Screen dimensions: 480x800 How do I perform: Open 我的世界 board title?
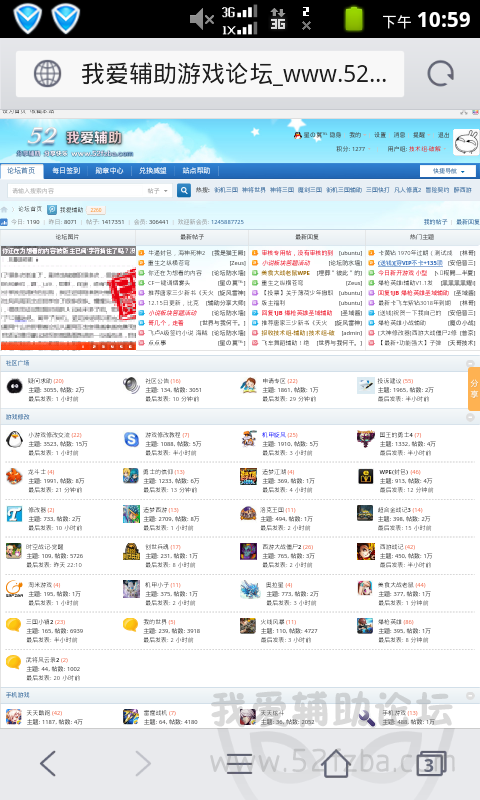coord(155,622)
